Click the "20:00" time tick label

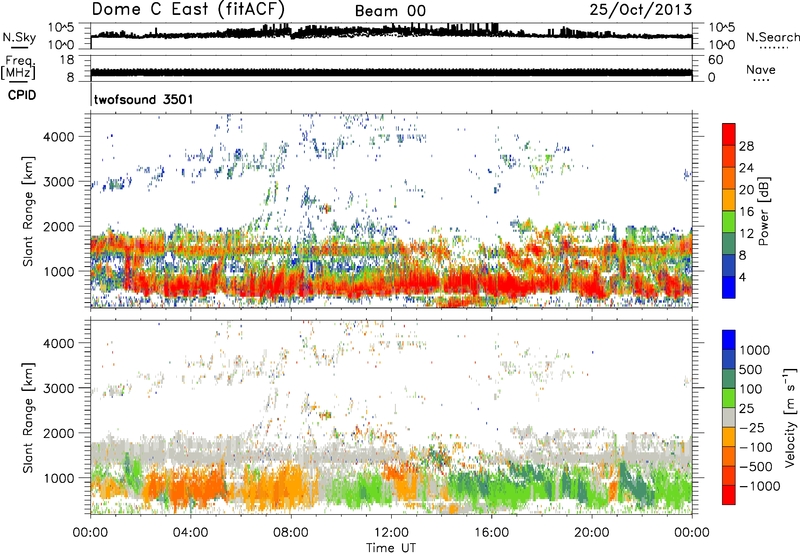[591, 533]
